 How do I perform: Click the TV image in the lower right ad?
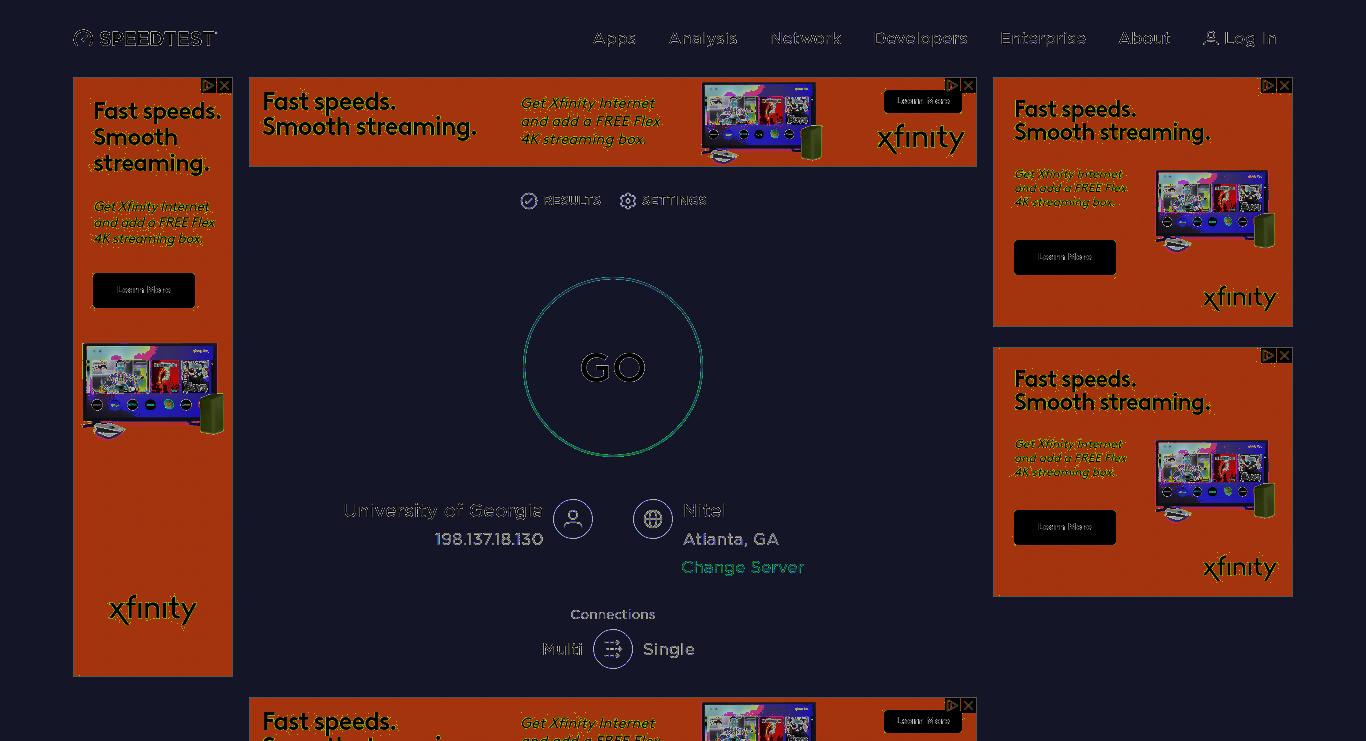[x=1215, y=480]
